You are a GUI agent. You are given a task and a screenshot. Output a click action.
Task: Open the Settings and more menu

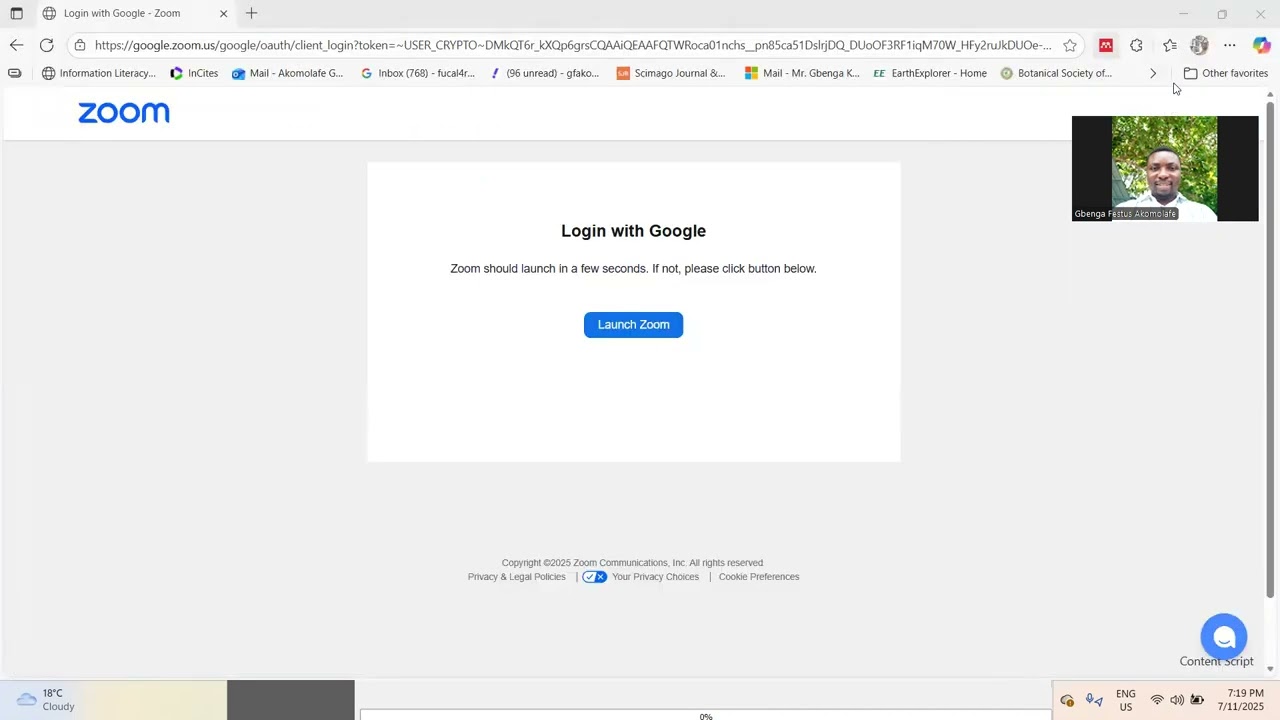click(1230, 45)
